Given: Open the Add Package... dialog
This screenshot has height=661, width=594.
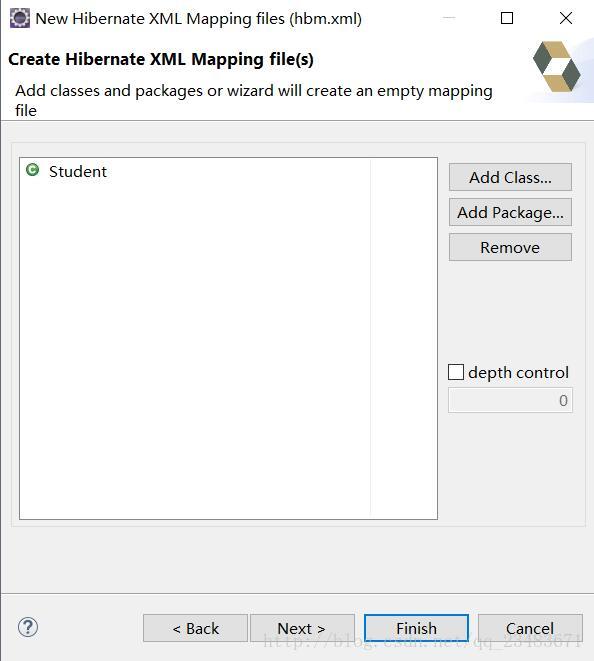Looking at the screenshot, I should (x=510, y=212).
